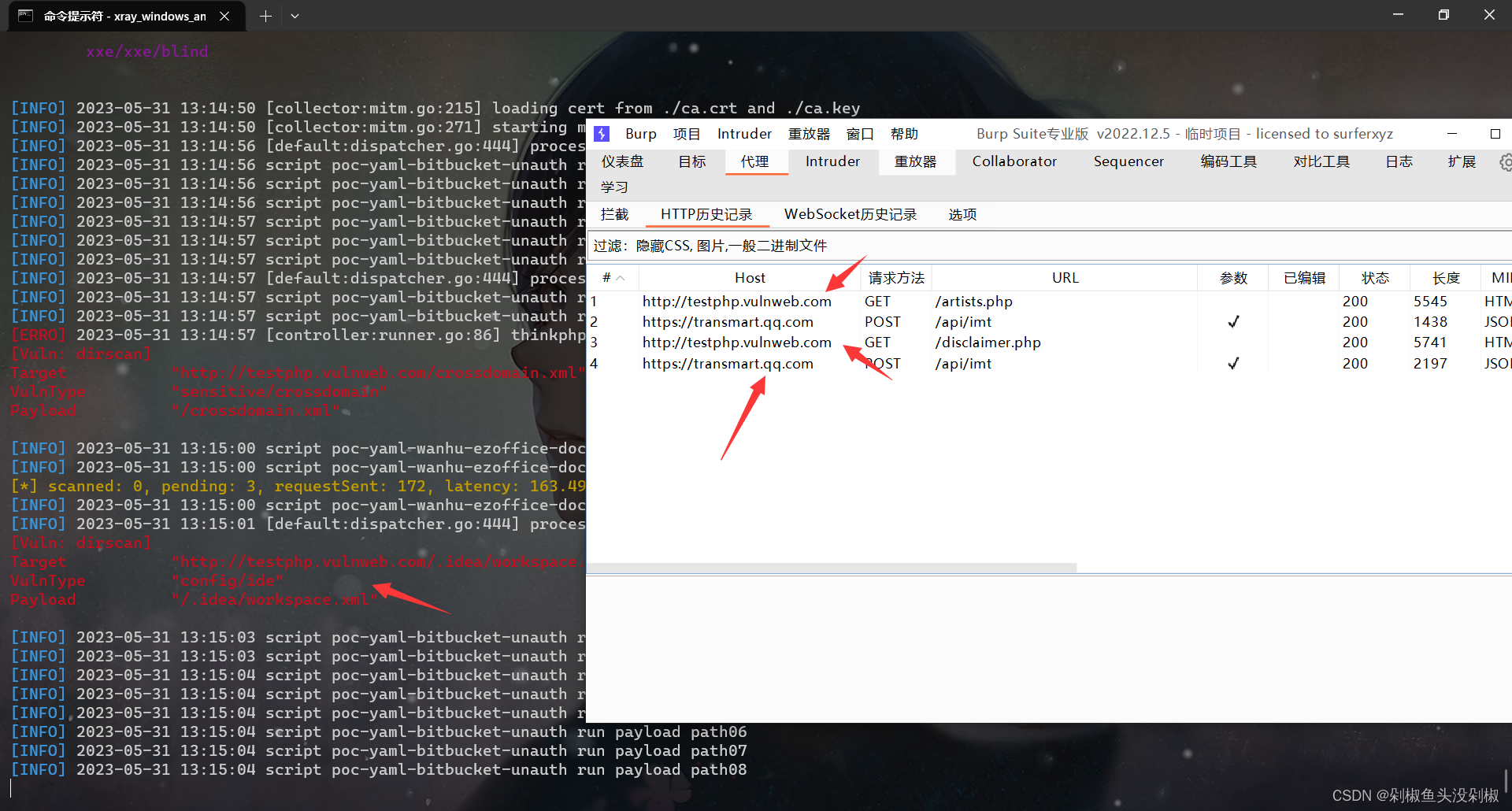
Task: Click the parameter checkmark in row 4
Action: [x=1233, y=364]
